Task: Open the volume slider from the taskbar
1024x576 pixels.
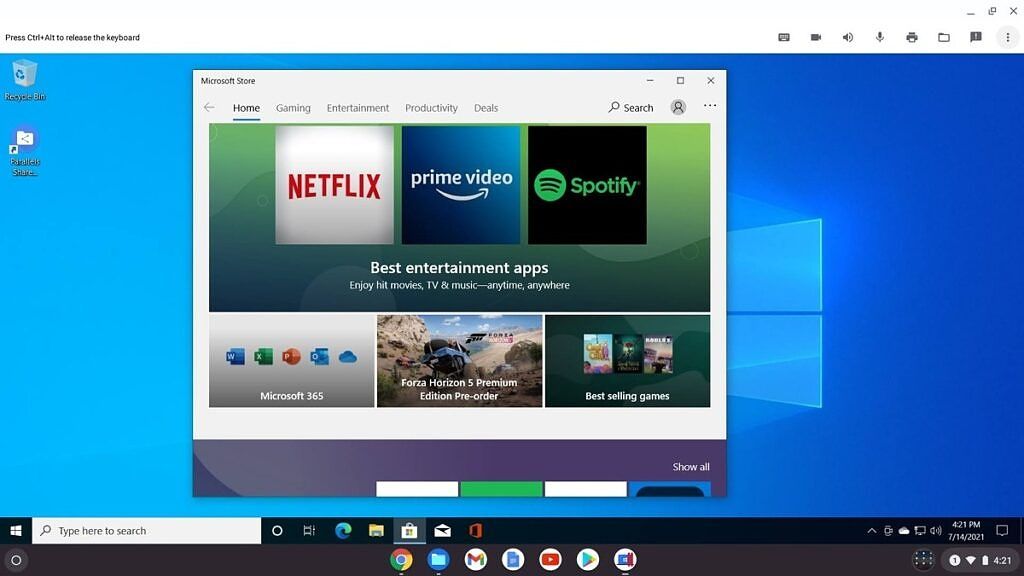Action: click(x=935, y=530)
